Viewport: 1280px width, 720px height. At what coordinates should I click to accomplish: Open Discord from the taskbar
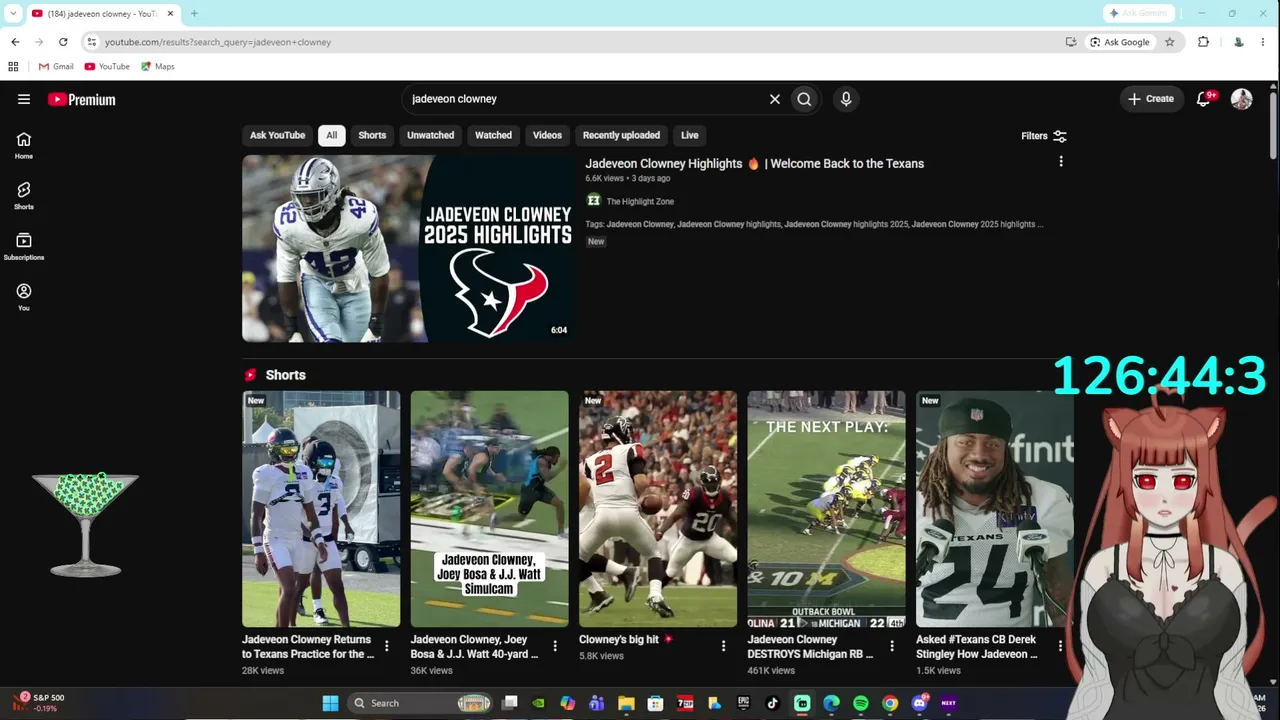pyautogui.click(x=920, y=703)
